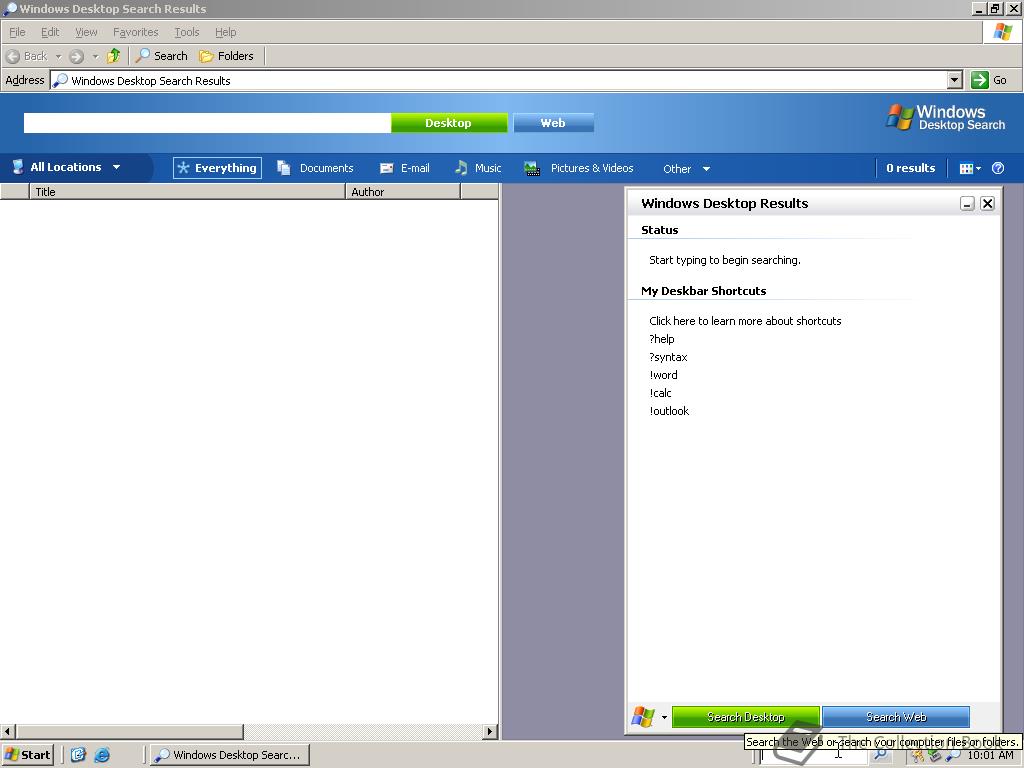1024x768 pixels.
Task: Click the deskbar search field in taskbar
Action: coord(813,756)
